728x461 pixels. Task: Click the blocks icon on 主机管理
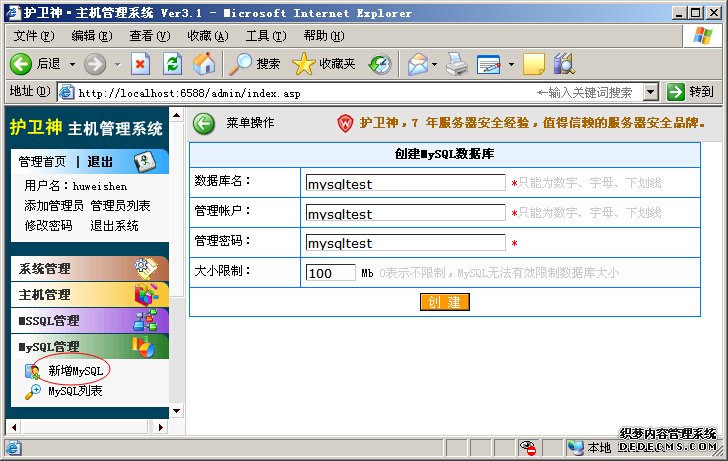click(x=146, y=294)
